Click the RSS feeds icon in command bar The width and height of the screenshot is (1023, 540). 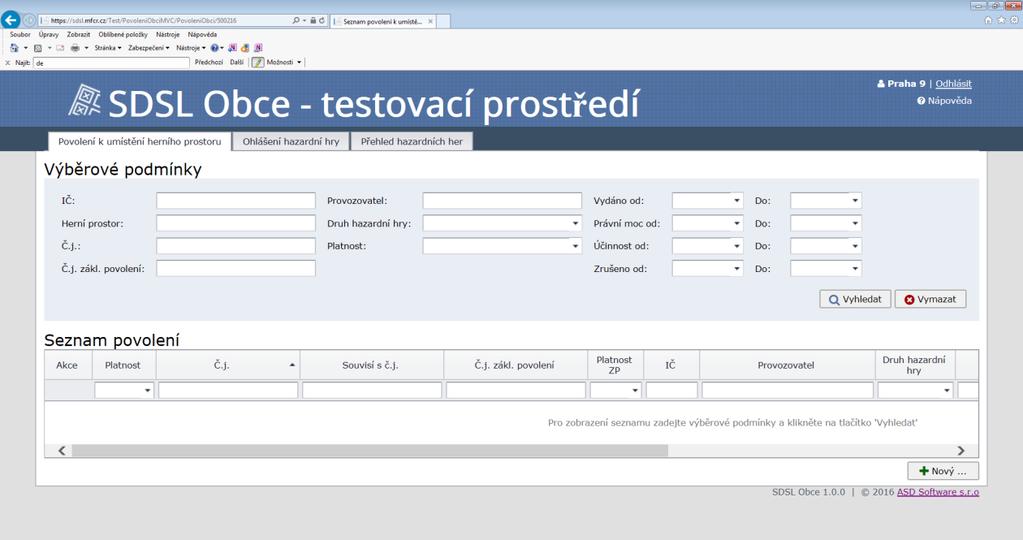(38, 48)
